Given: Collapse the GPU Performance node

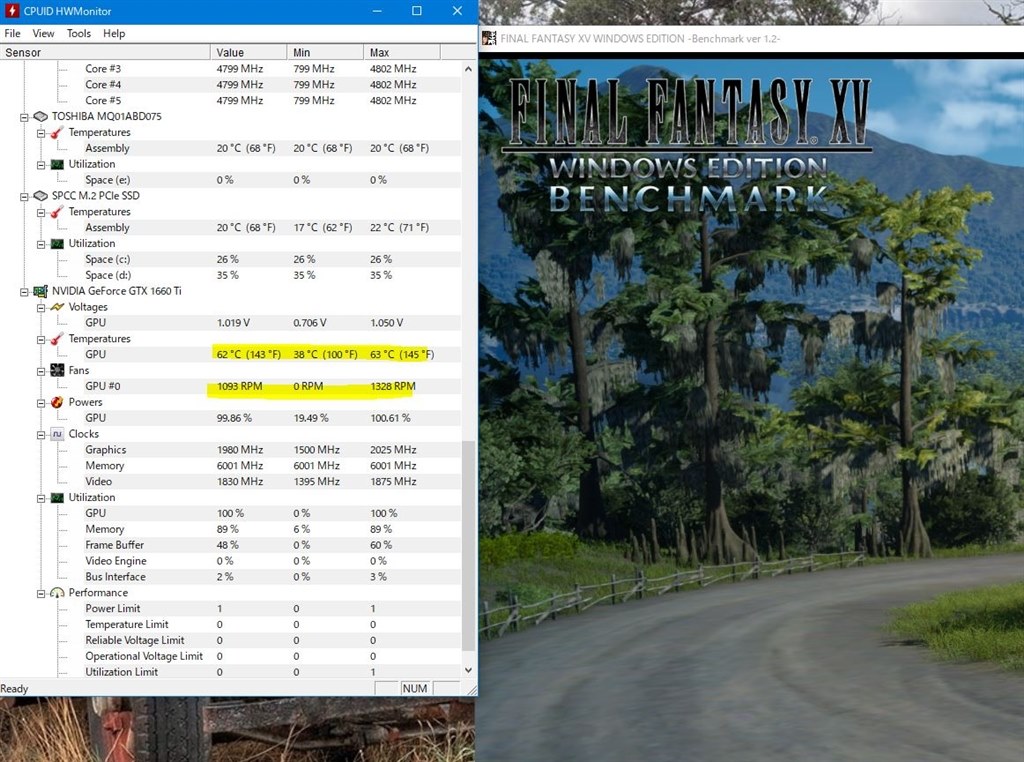Looking at the screenshot, I should (40, 594).
